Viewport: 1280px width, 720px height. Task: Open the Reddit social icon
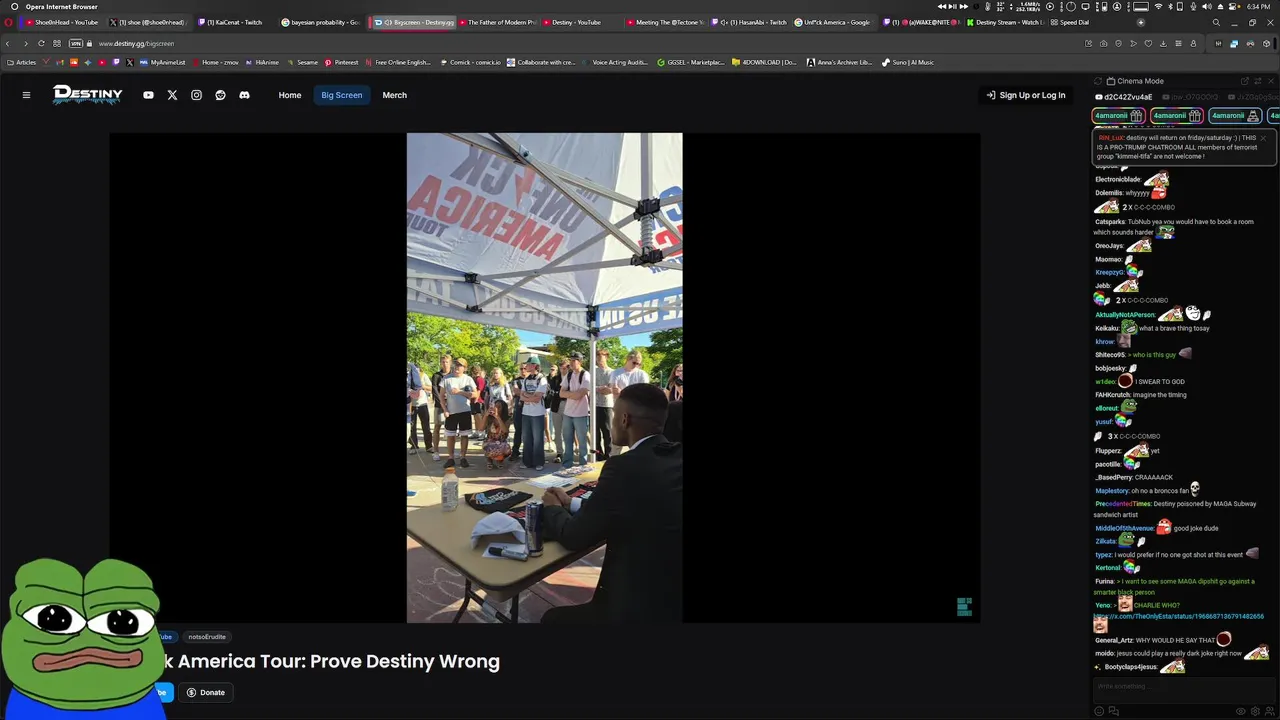pos(220,95)
